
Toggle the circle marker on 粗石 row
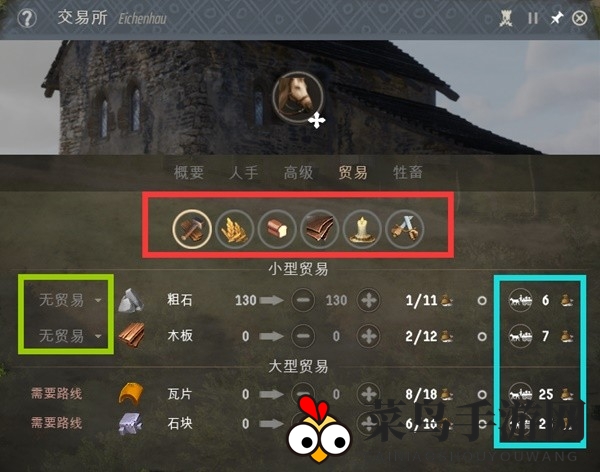(482, 301)
